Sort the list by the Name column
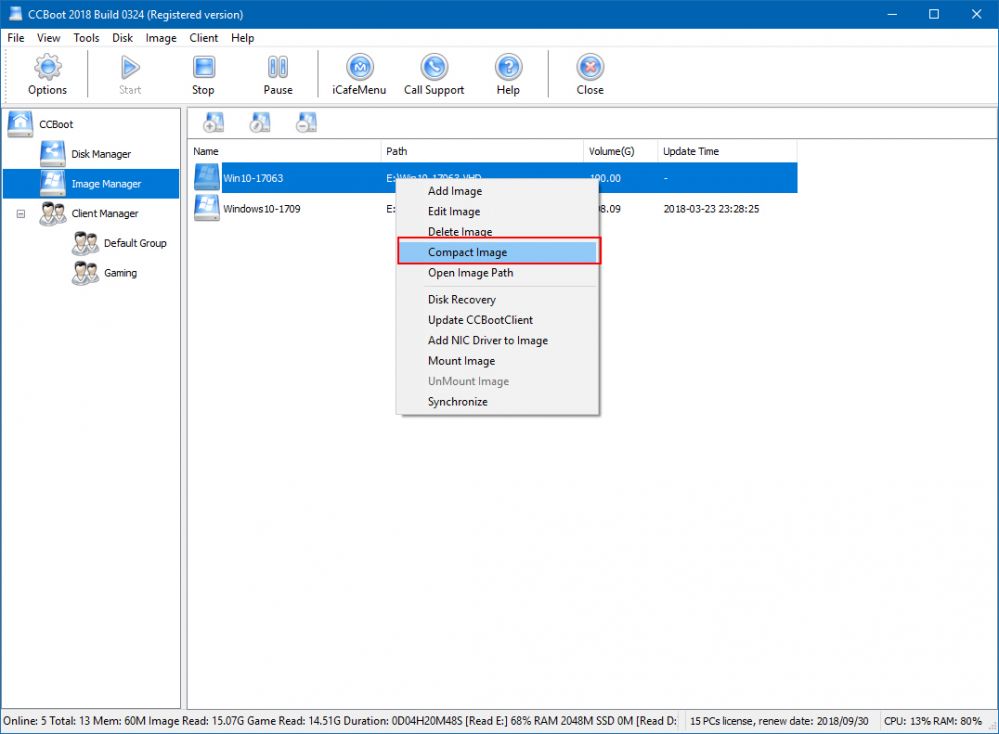Image resolution: width=999 pixels, height=734 pixels. point(285,151)
